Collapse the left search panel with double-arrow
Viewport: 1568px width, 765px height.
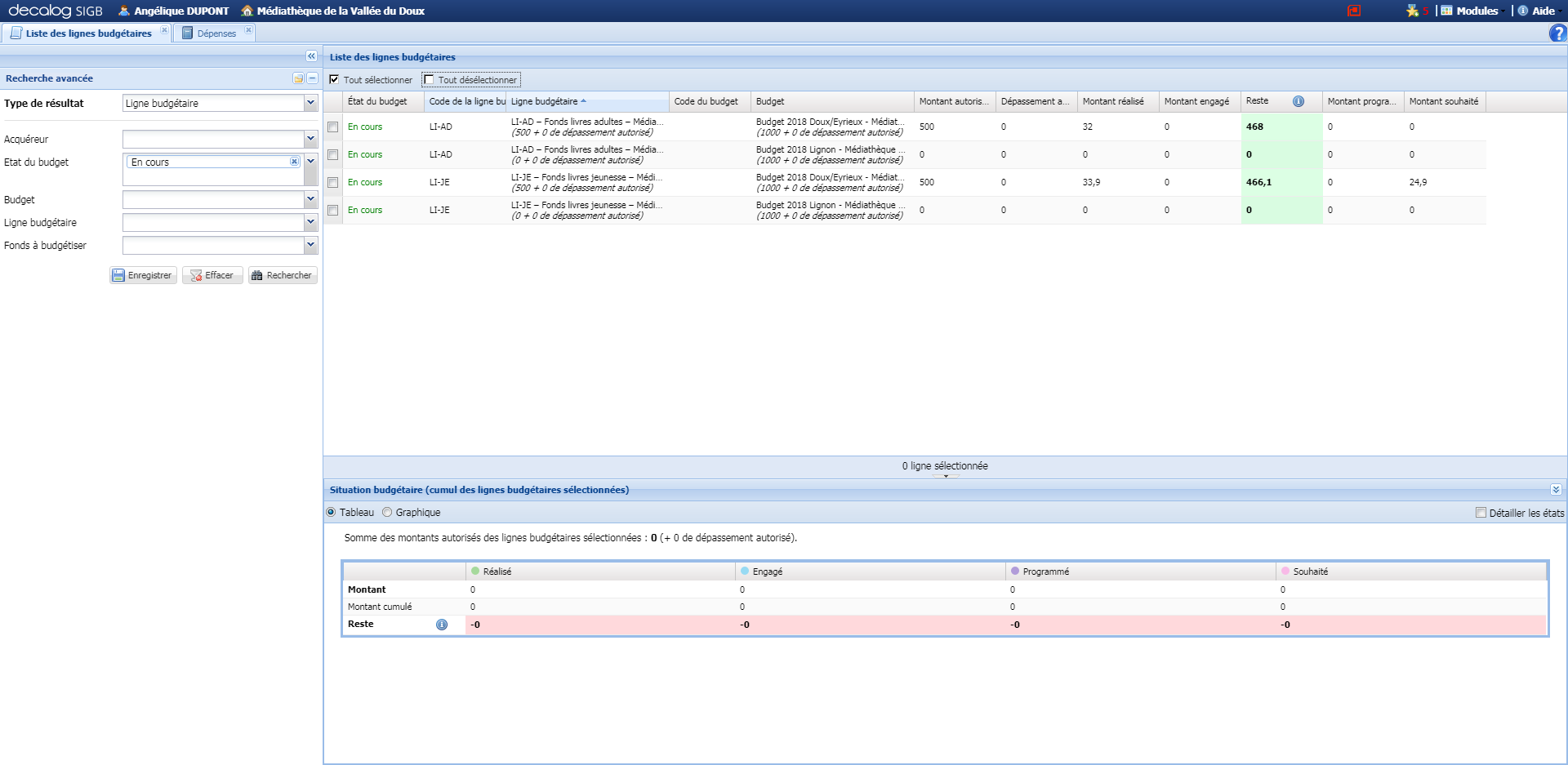pos(311,56)
